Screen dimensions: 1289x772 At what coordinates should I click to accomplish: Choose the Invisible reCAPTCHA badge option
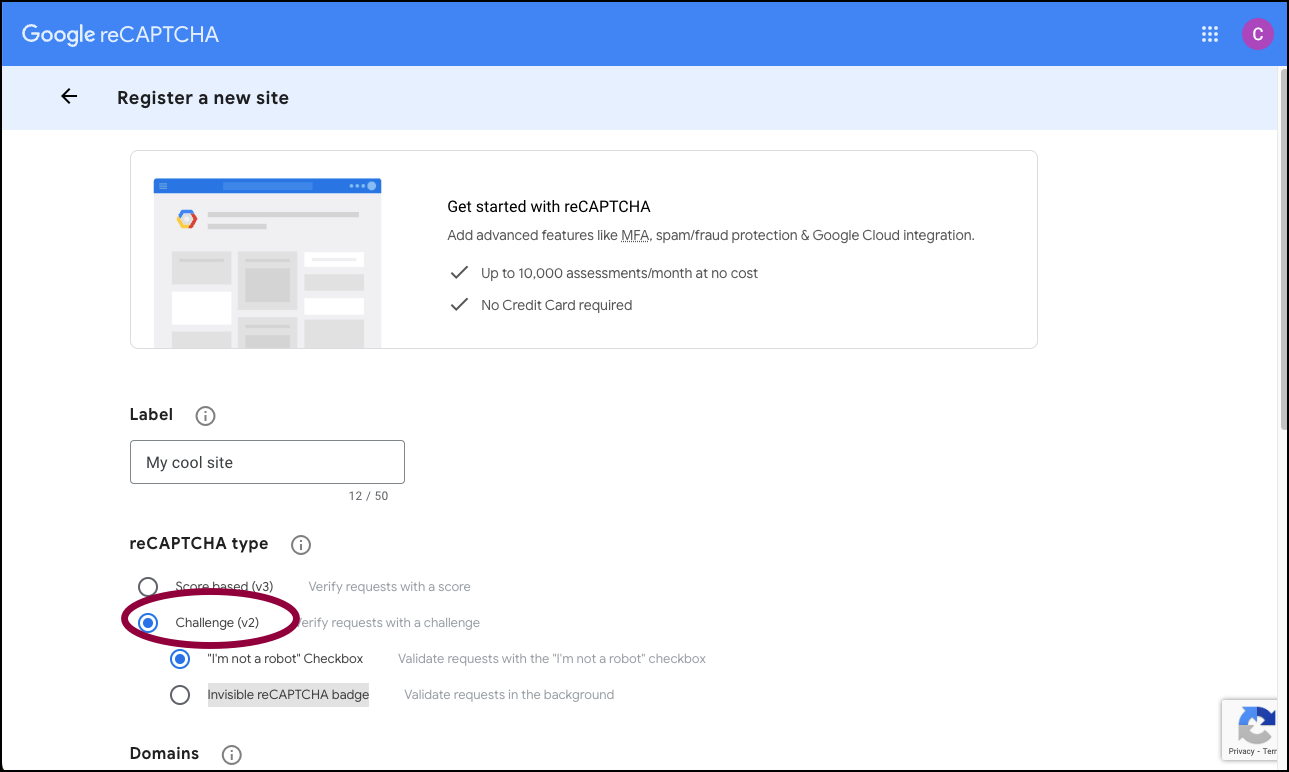[180, 695]
